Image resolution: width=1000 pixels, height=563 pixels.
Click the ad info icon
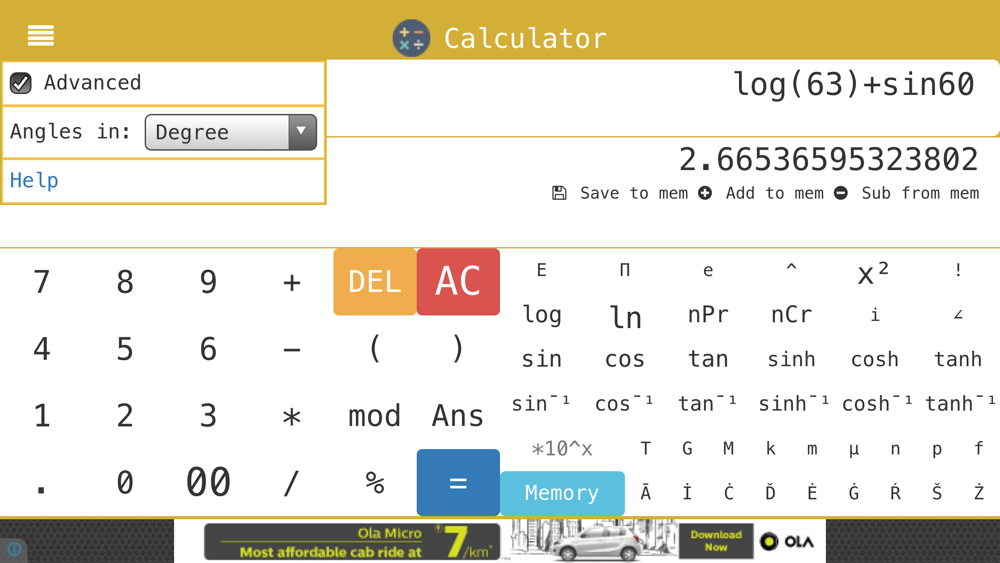click(x=14, y=549)
